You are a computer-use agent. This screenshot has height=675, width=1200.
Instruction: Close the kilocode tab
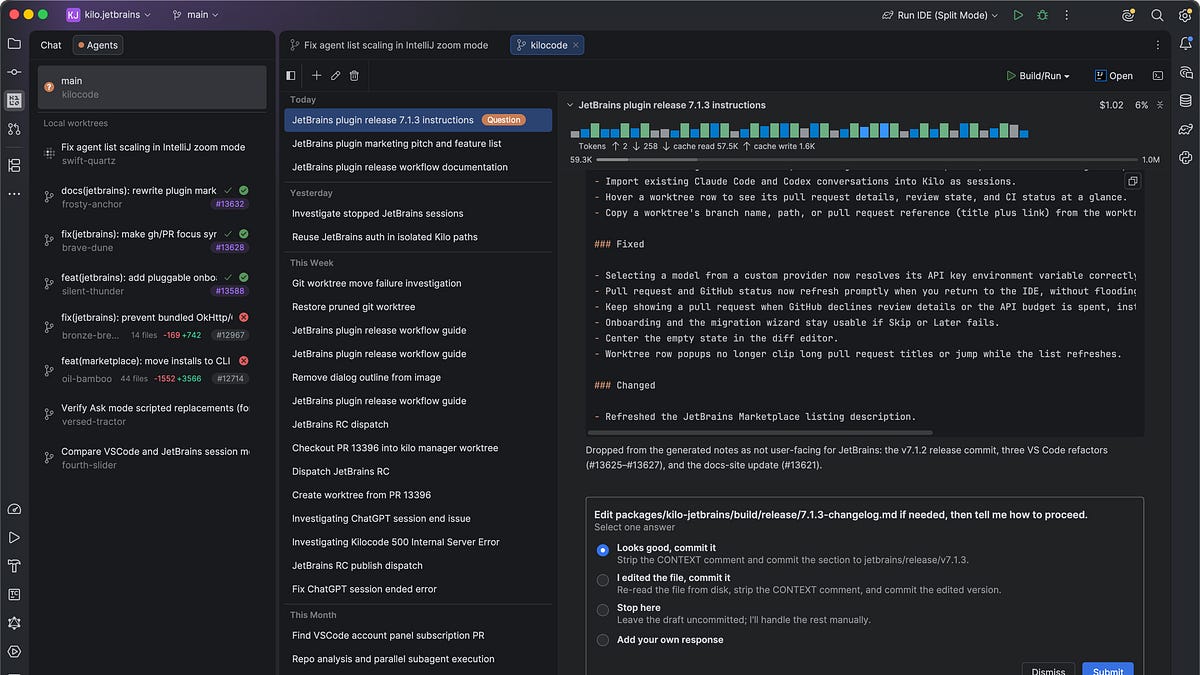click(x=576, y=45)
